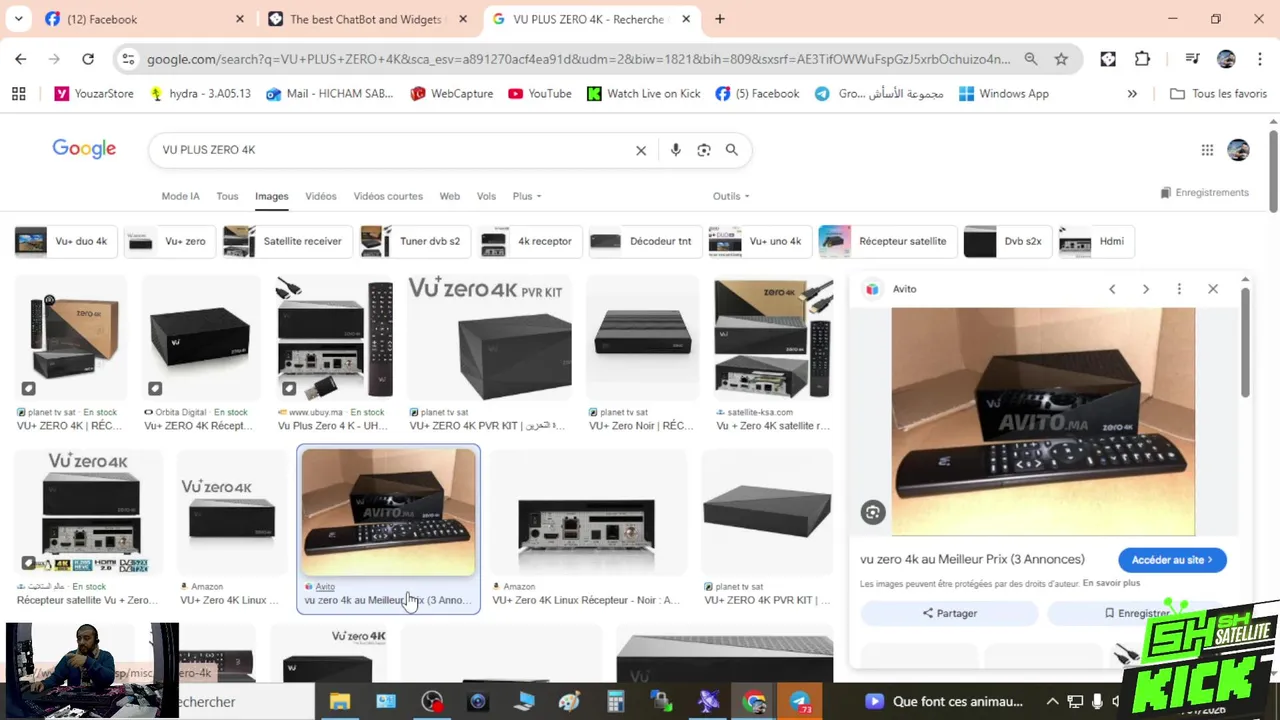Show more bookmarks chevron
Viewport: 1280px width, 720px height.
(1132, 93)
